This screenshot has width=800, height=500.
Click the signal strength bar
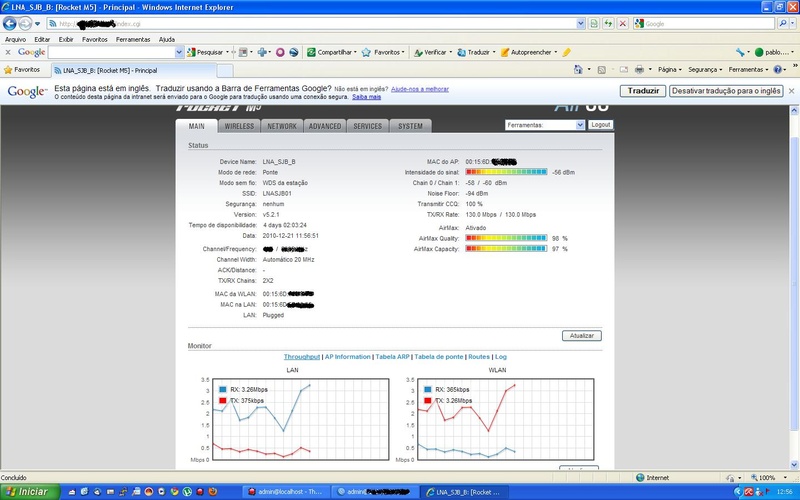tap(506, 172)
